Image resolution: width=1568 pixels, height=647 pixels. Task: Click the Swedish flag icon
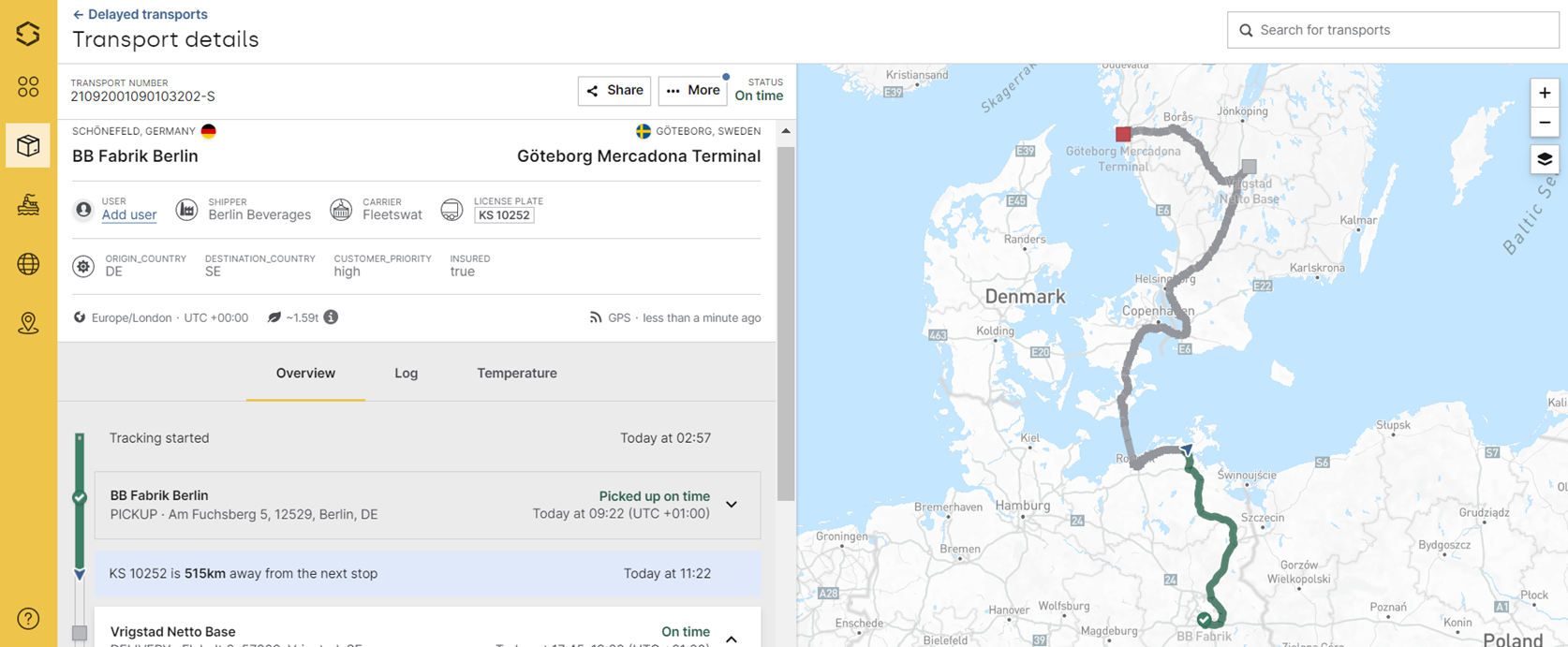(x=643, y=131)
